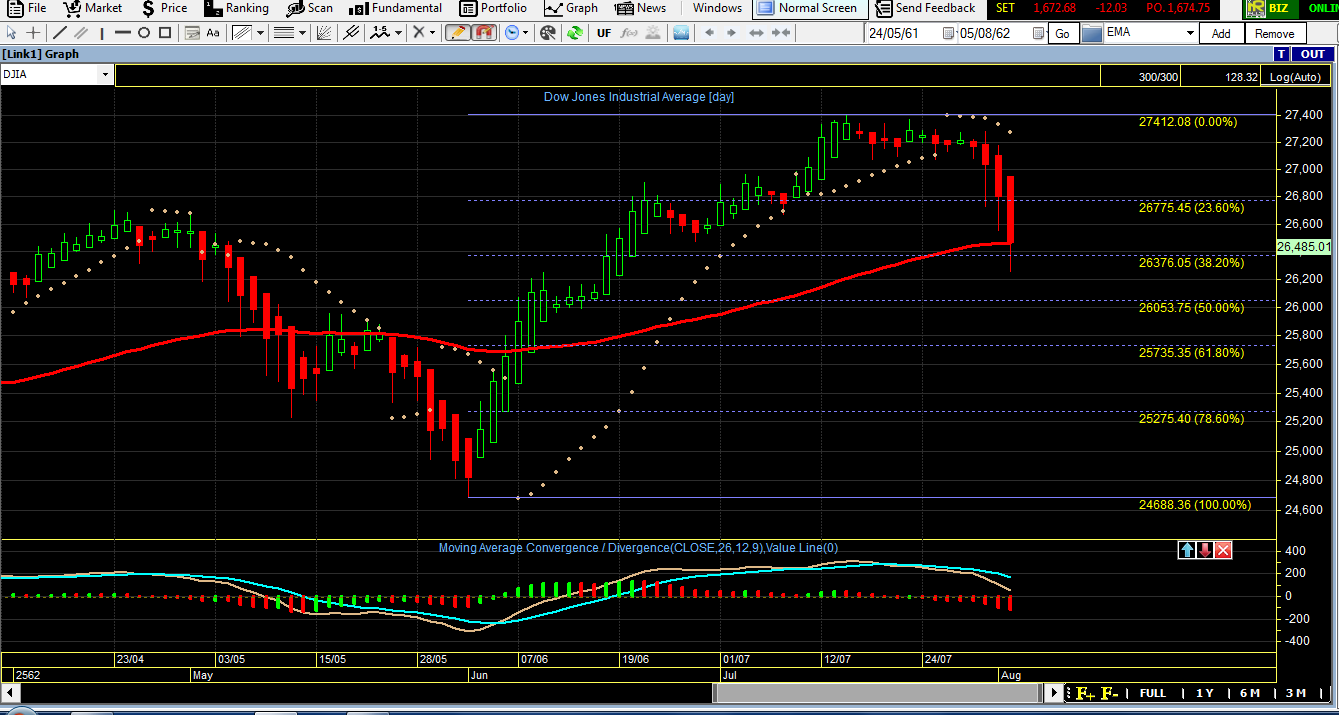Open the File menu
This screenshot has width=1339, height=715.
click(x=25, y=8)
